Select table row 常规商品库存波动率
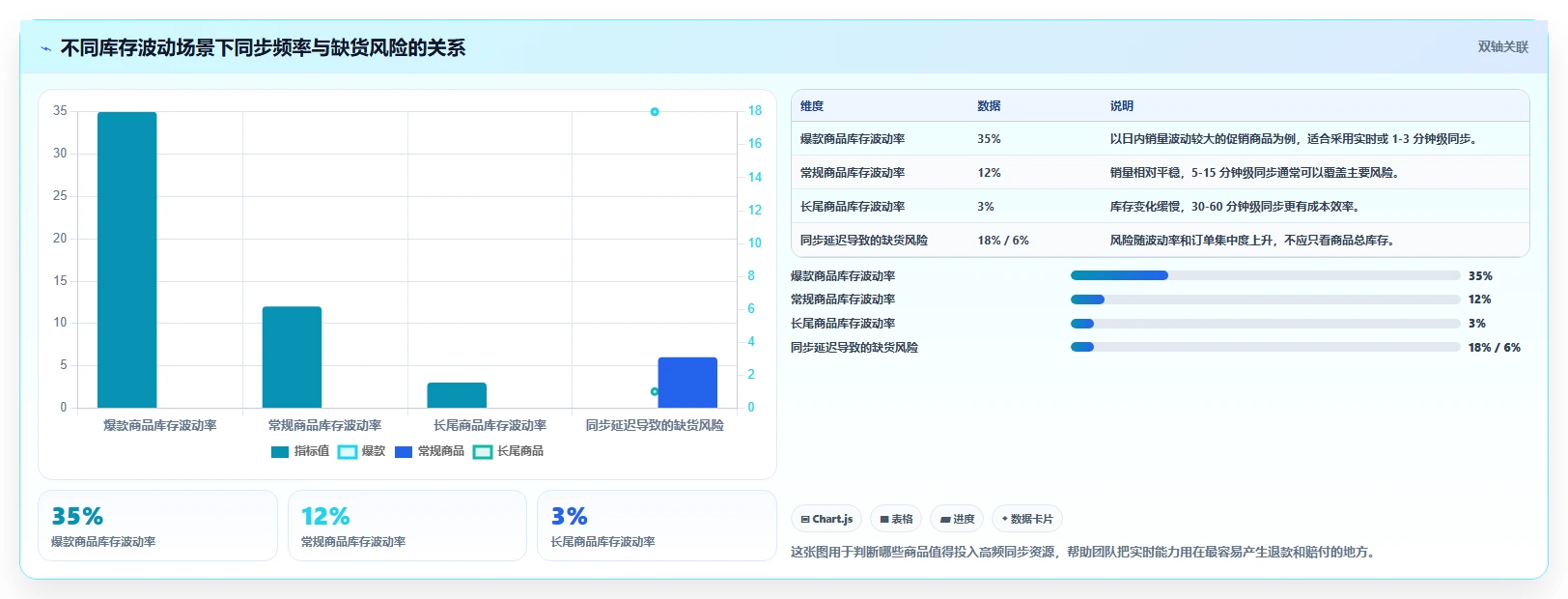Image resolution: width=1568 pixels, height=599 pixels. click(1161, 173)
